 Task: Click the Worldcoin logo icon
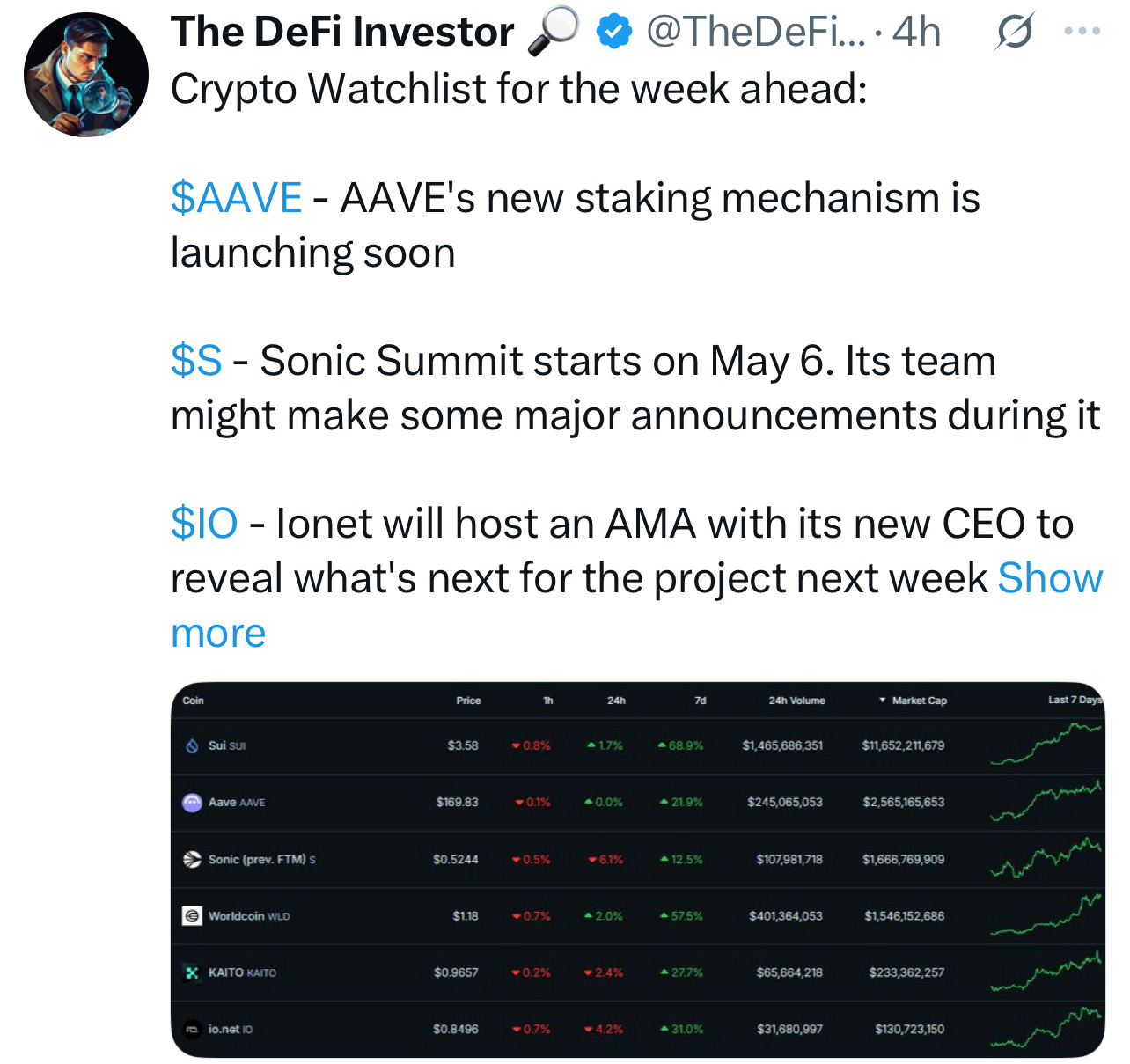pos(192,916)
